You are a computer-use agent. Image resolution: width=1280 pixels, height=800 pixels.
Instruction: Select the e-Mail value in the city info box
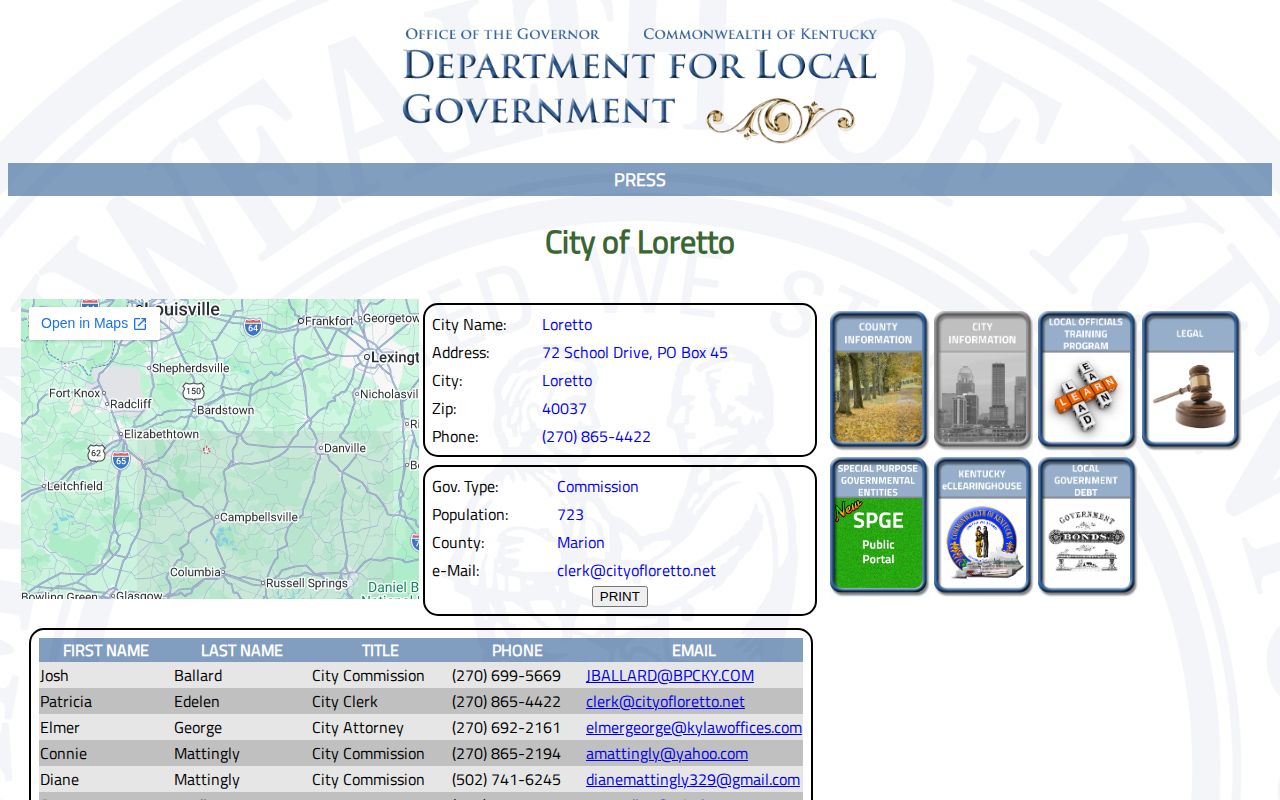tap(636, 571)
